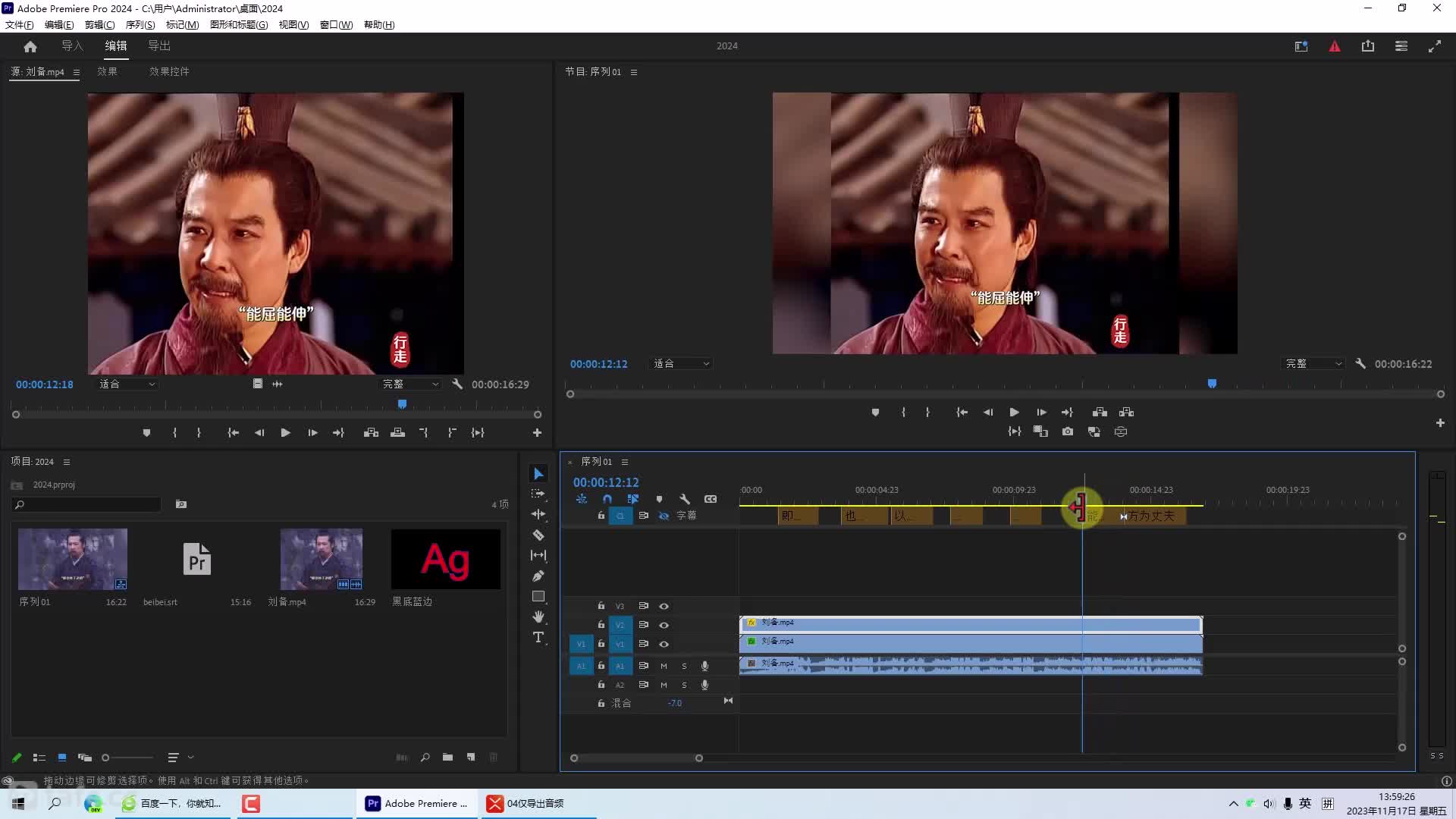
Task: Open sort icons dropdown in Project panel
Action: 180,757
